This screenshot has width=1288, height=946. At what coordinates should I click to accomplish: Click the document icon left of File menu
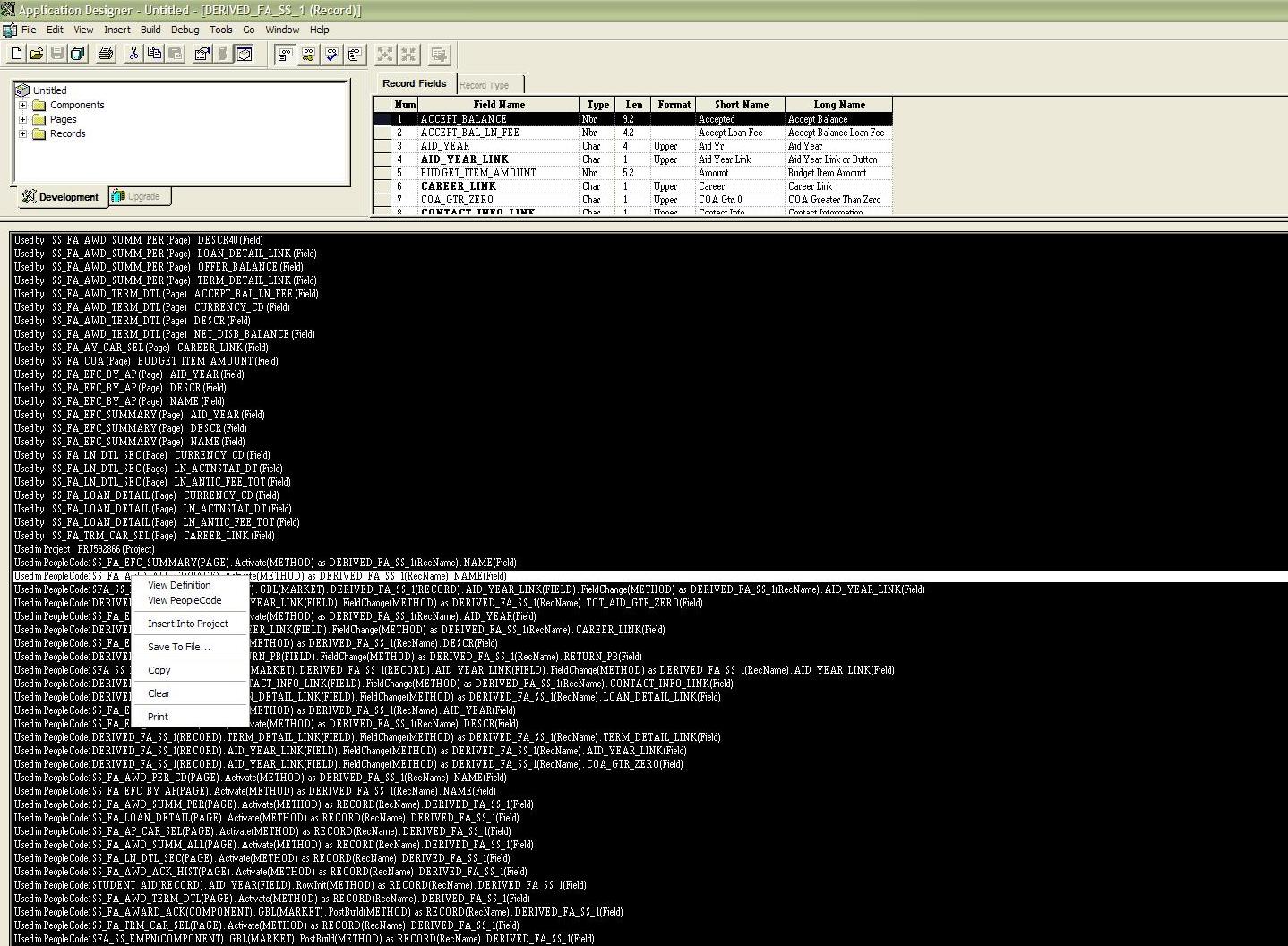[9, 30]
